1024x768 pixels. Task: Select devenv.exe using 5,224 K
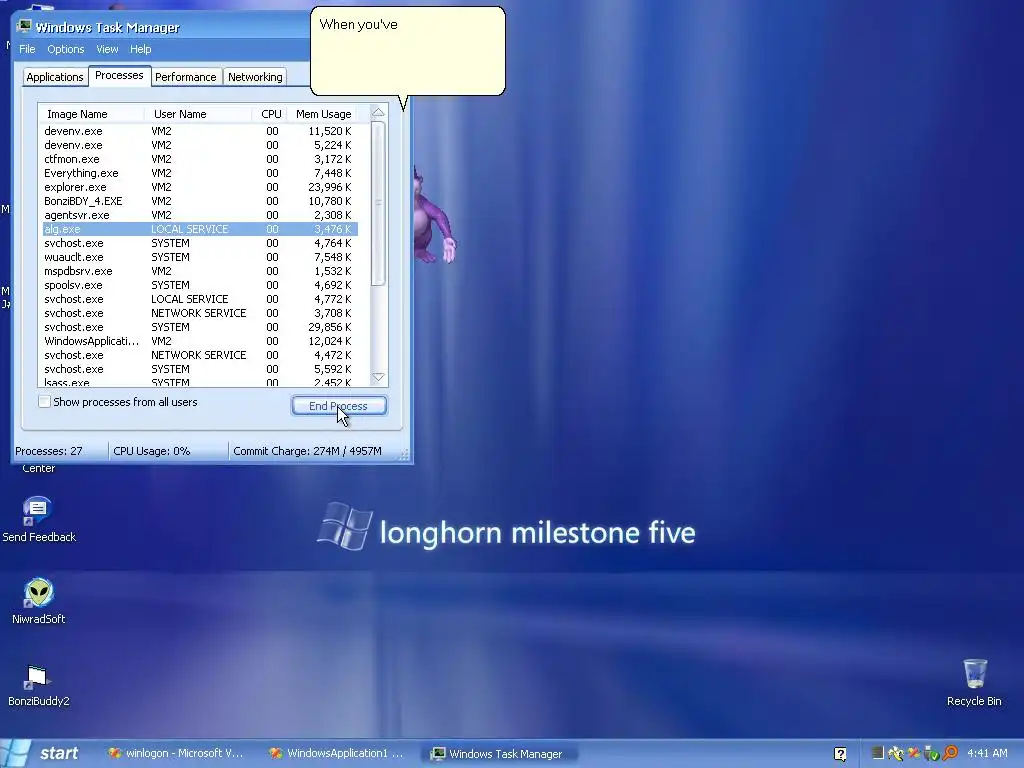[200, 145]
